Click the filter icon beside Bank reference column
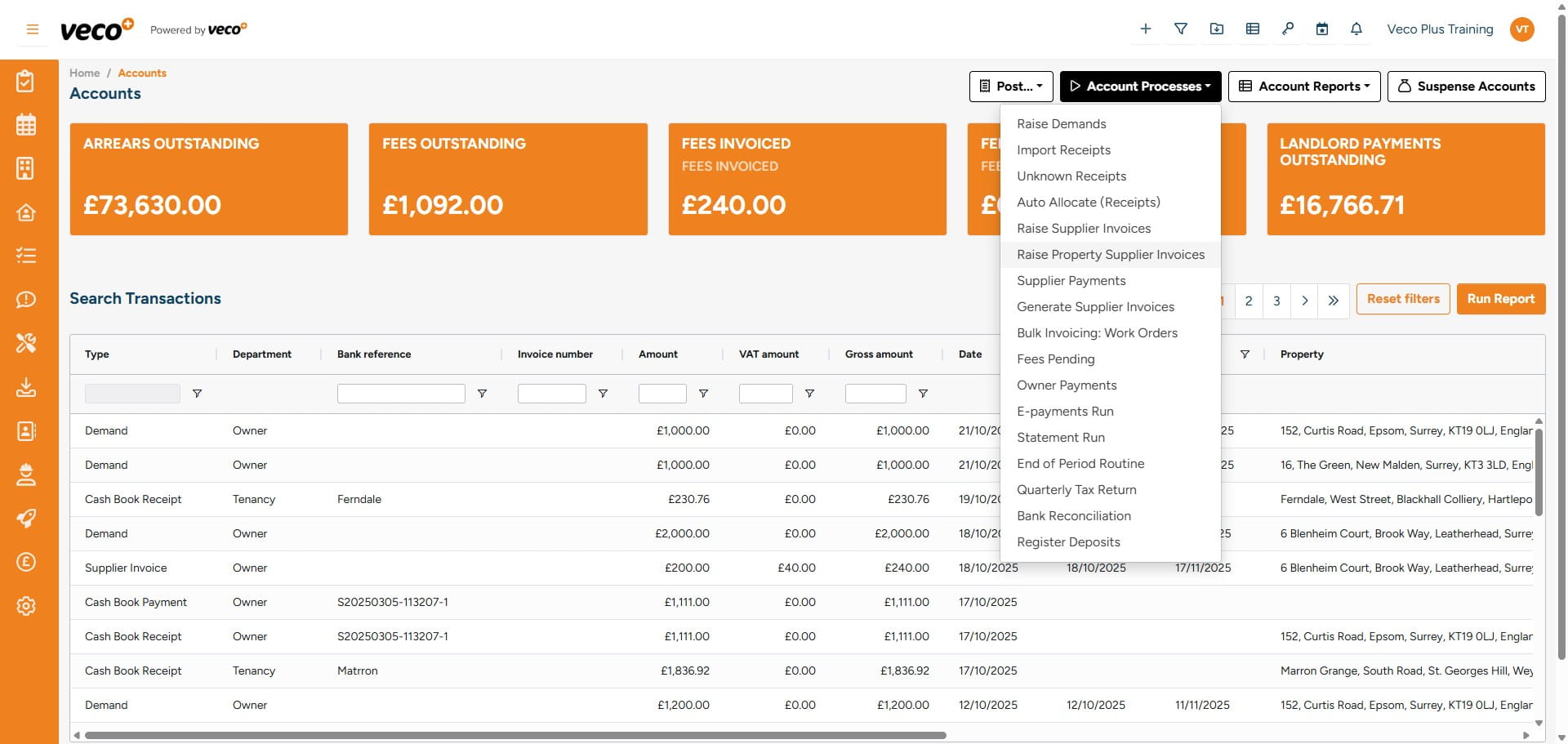Screen dimensions: 1568x744 pyautogui.click(x=483, y=393)
